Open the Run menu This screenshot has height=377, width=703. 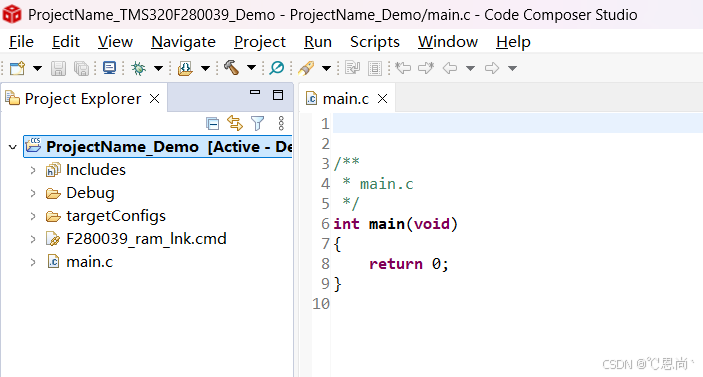coord(318,42)
